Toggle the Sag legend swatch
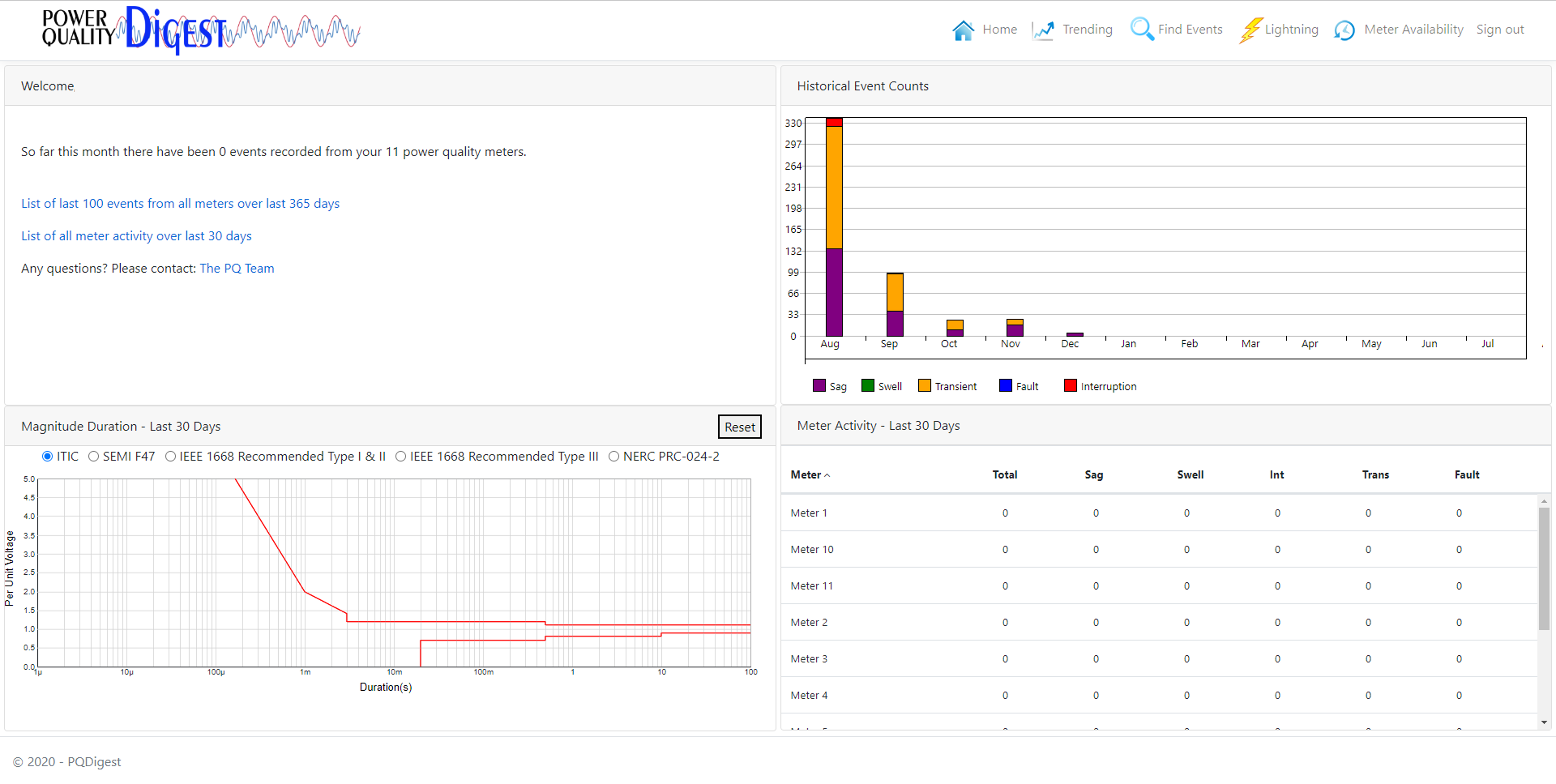 [818, 385]
